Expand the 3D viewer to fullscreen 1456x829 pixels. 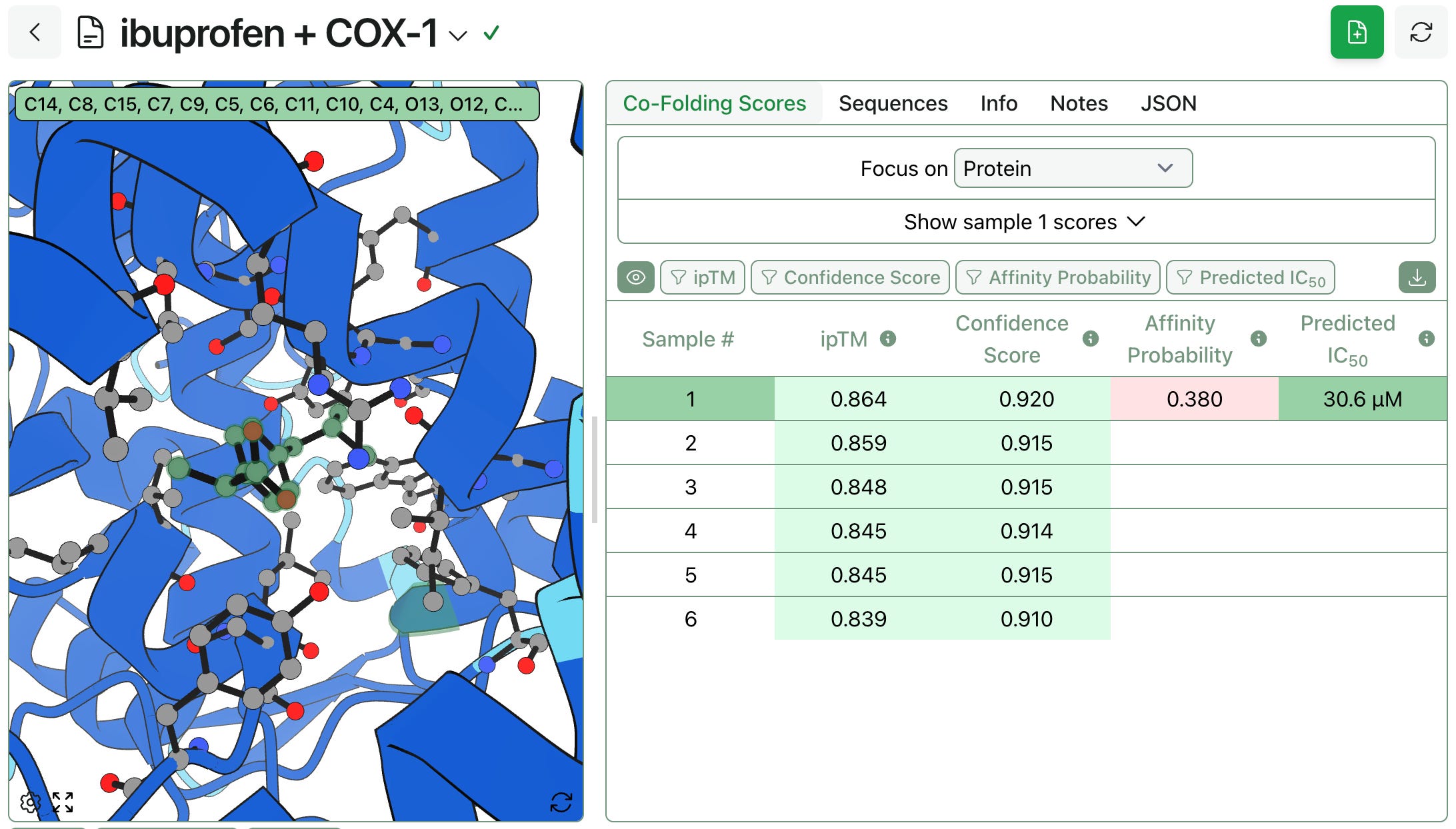pos(63,802)
